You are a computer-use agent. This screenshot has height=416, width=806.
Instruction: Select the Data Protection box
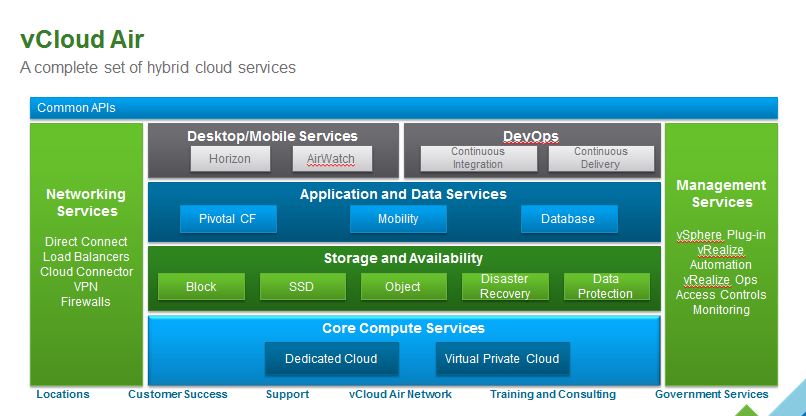click(x=606, y=287)
